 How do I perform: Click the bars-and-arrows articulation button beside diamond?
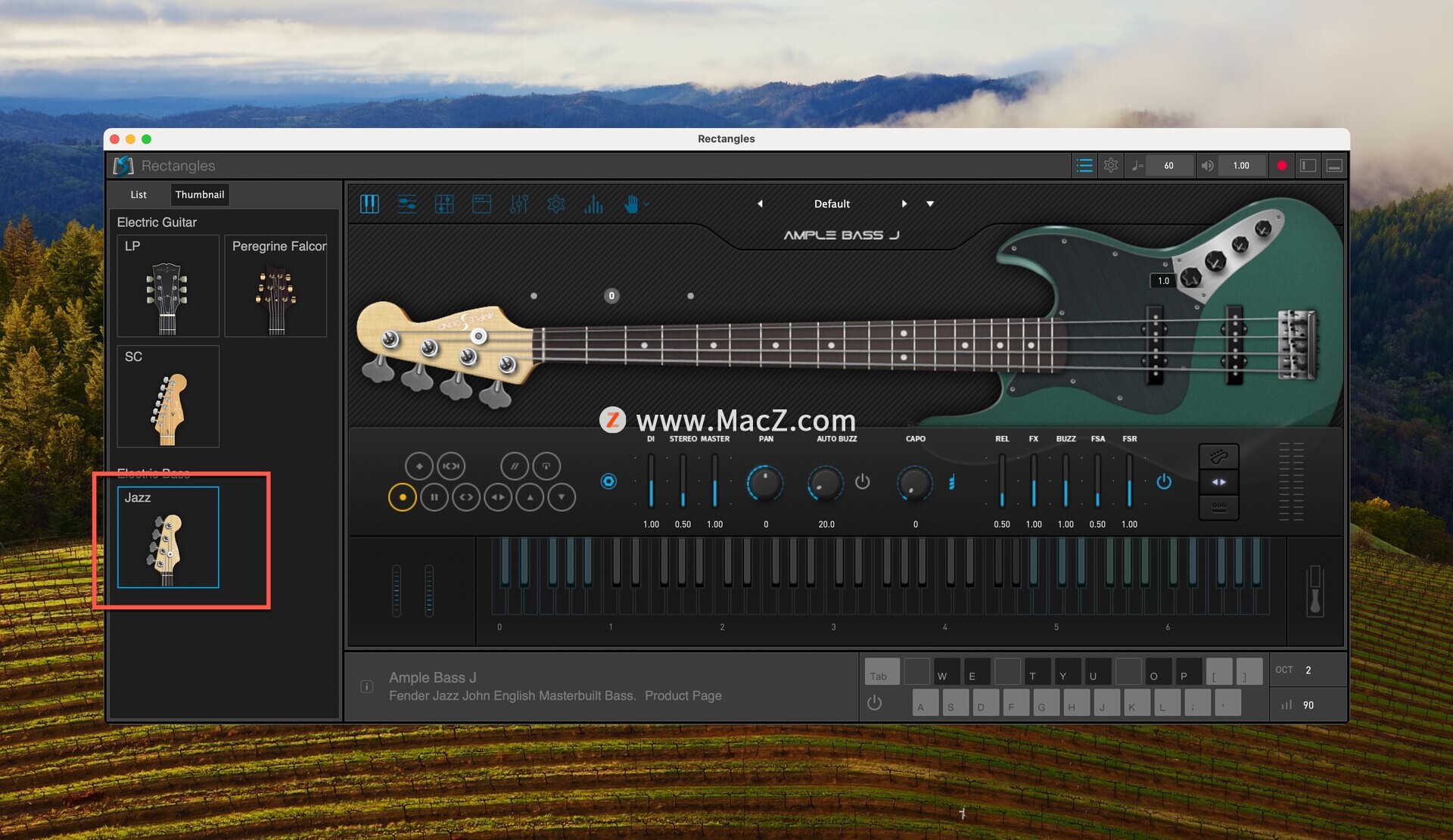451,466
